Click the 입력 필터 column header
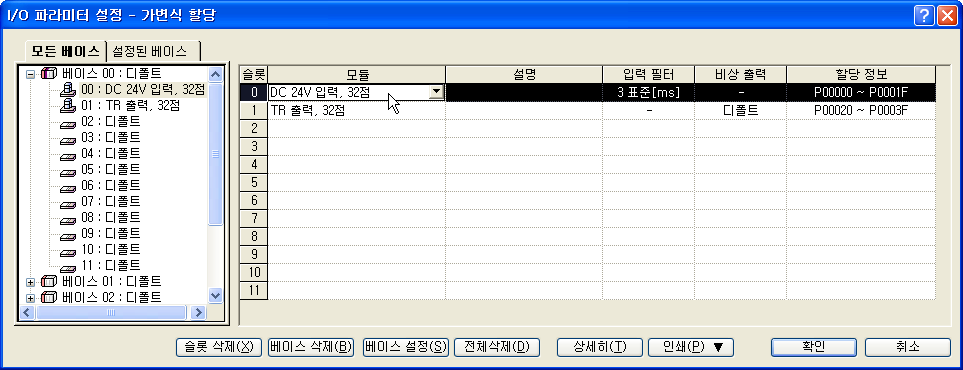This screenshot has width=963, height=370. click(649, 74)
